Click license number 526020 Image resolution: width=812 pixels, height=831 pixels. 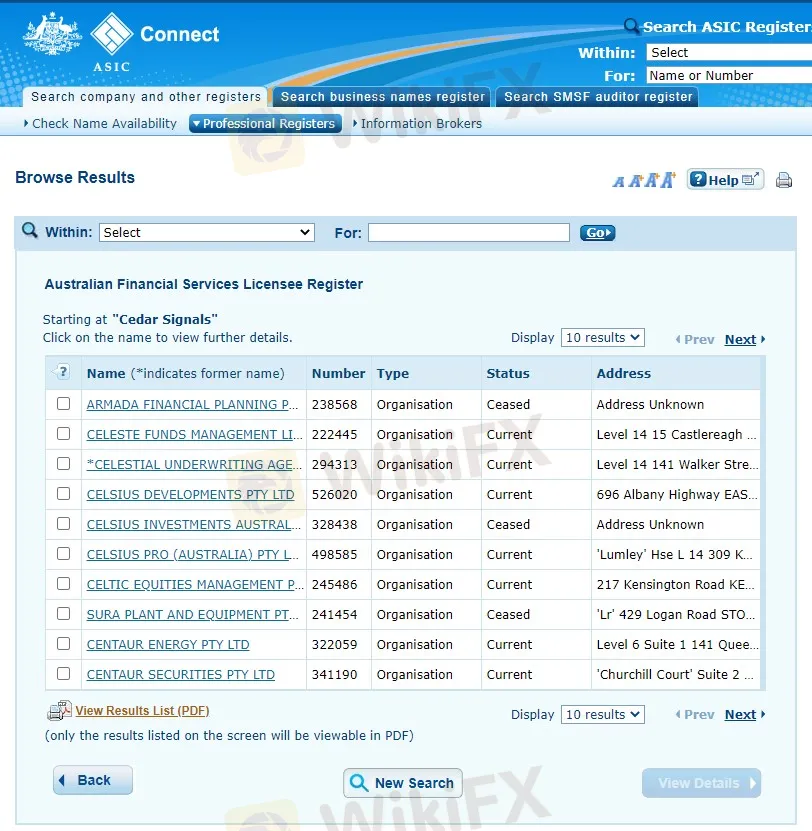(x=334, y=494)
